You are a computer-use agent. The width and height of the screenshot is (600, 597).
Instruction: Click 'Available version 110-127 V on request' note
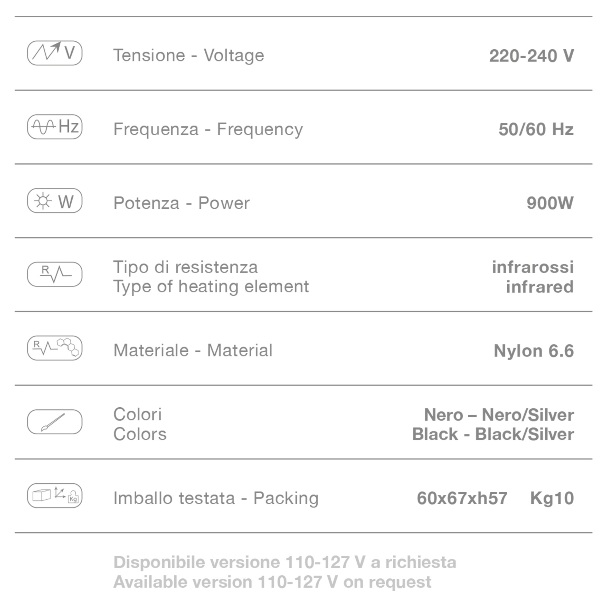point(273,581)
